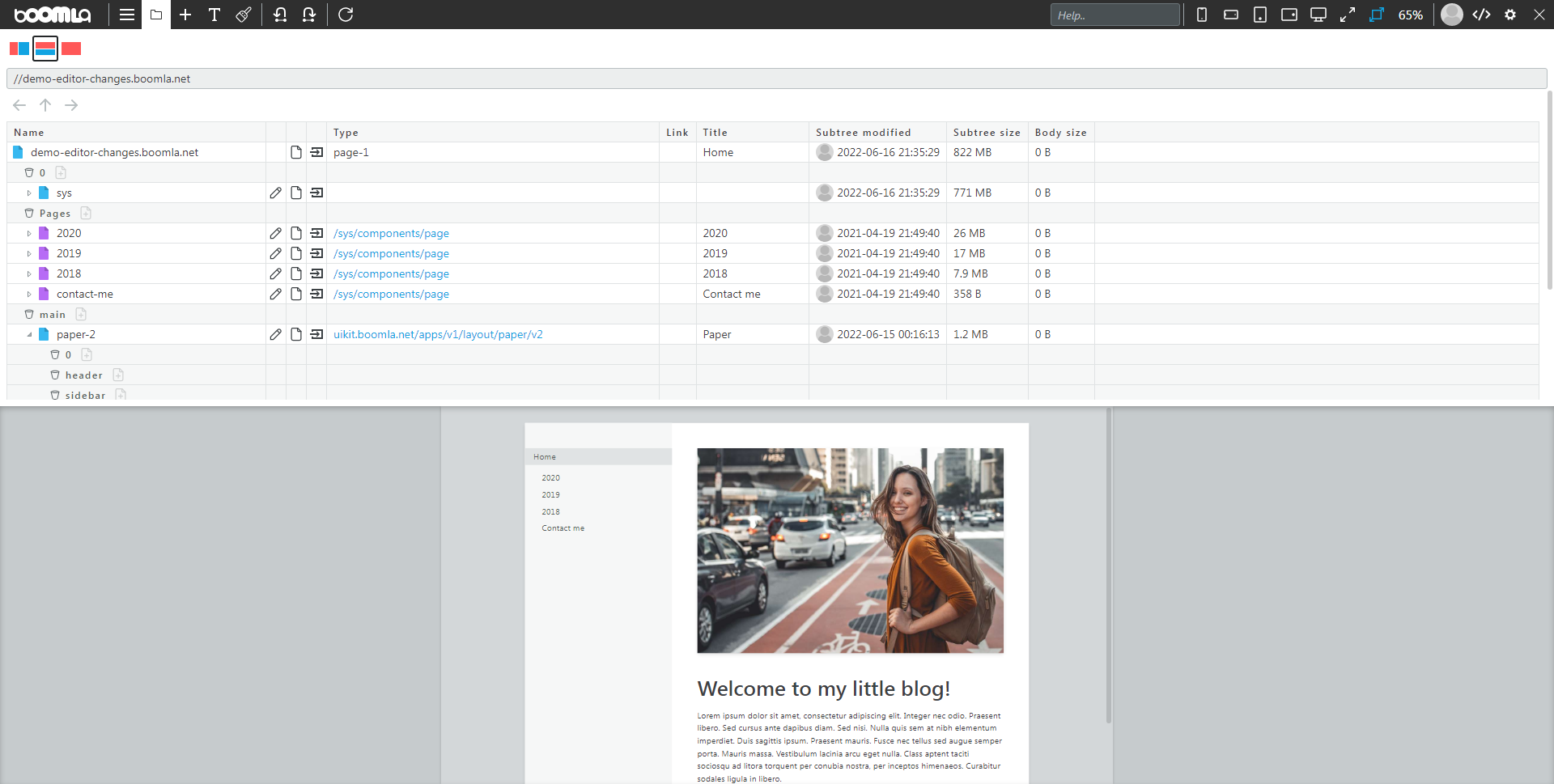The height and width of the screenshot is (784, 1554).
Task: Expand the sys tree item
Action: coord(29,193)
